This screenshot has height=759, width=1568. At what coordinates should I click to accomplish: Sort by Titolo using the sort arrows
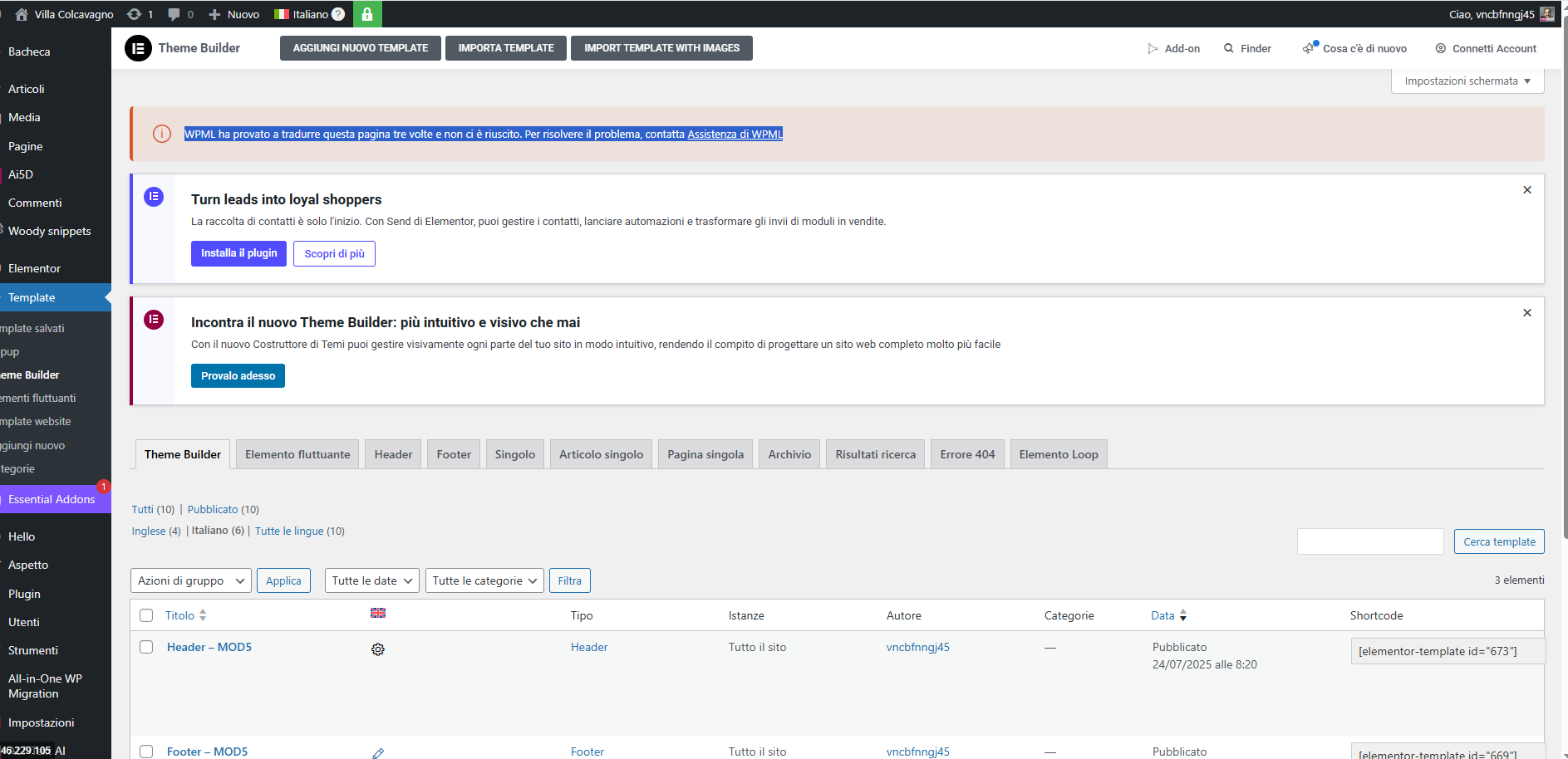[203, 615]
